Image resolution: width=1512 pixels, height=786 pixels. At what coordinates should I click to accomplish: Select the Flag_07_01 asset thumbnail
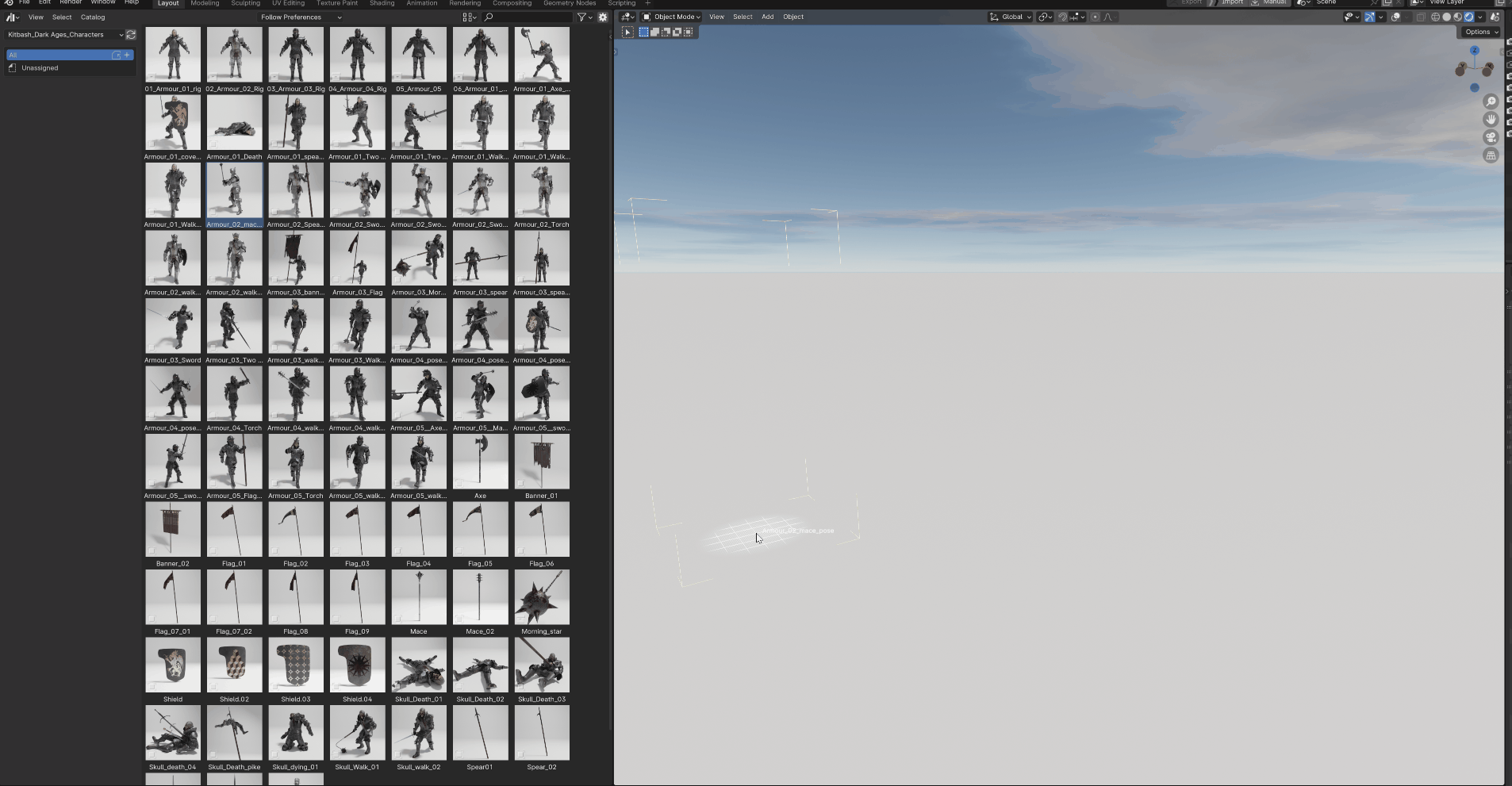coord(173,597)
